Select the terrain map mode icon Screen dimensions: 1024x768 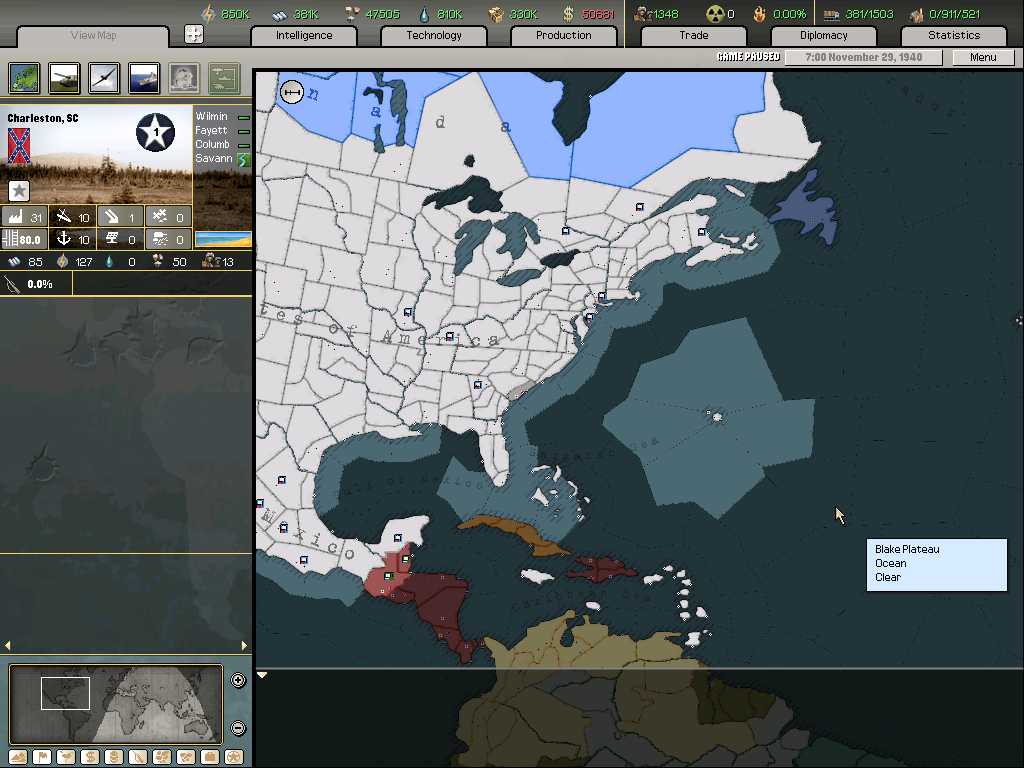click(x=18, y=757)
